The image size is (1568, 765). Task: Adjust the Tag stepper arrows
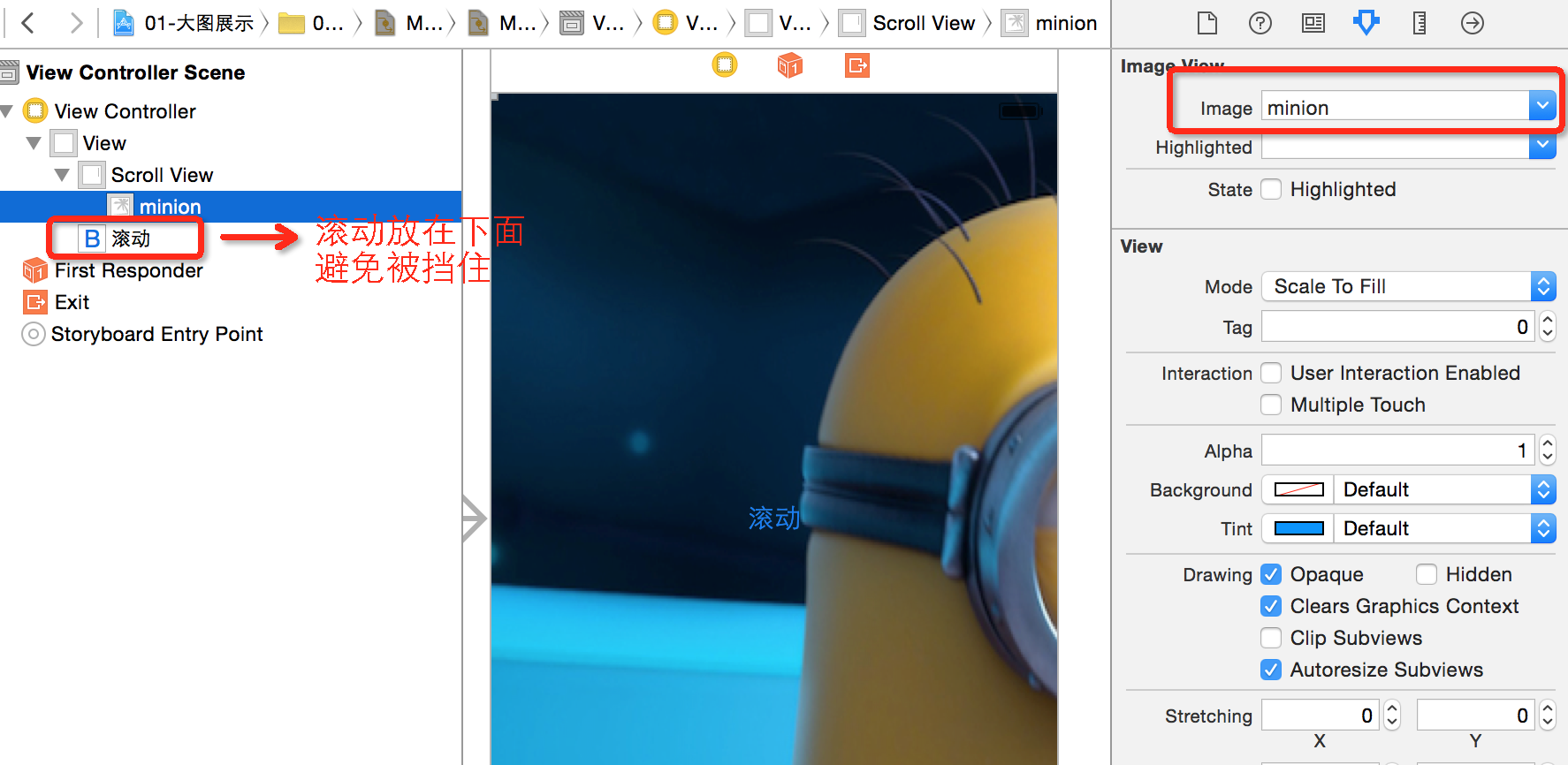point(1547,327)
